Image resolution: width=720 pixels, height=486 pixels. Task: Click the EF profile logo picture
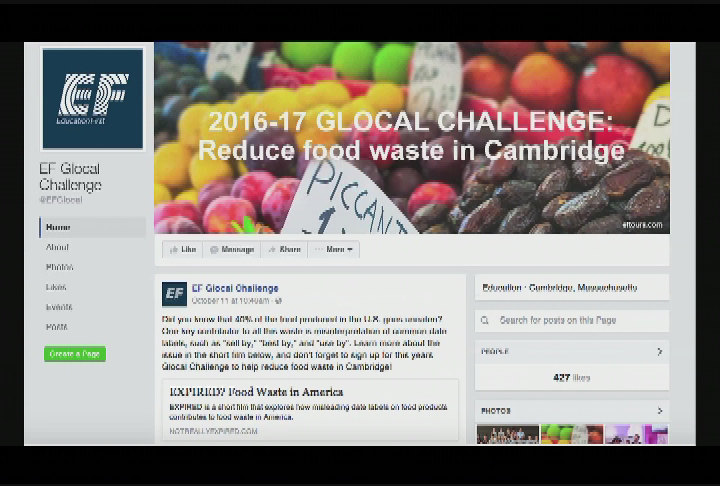[x=93, y=98]
